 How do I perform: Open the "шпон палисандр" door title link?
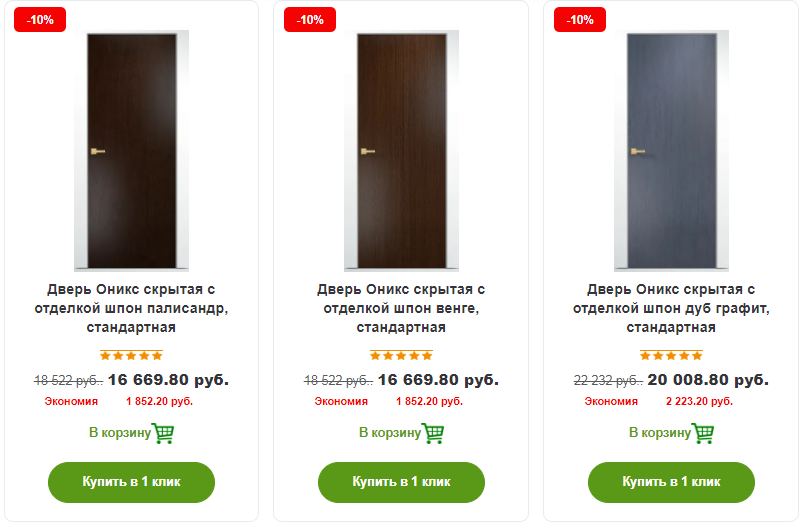[x=131, y=308]
